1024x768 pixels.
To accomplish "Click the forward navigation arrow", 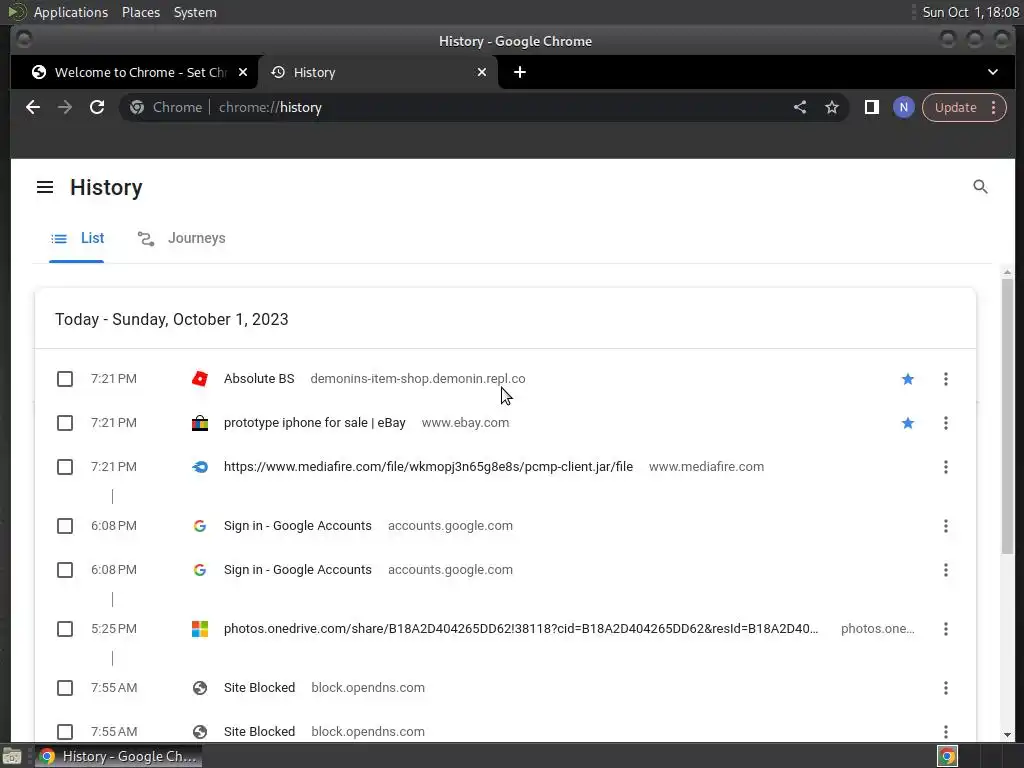I will pos(65,107).
